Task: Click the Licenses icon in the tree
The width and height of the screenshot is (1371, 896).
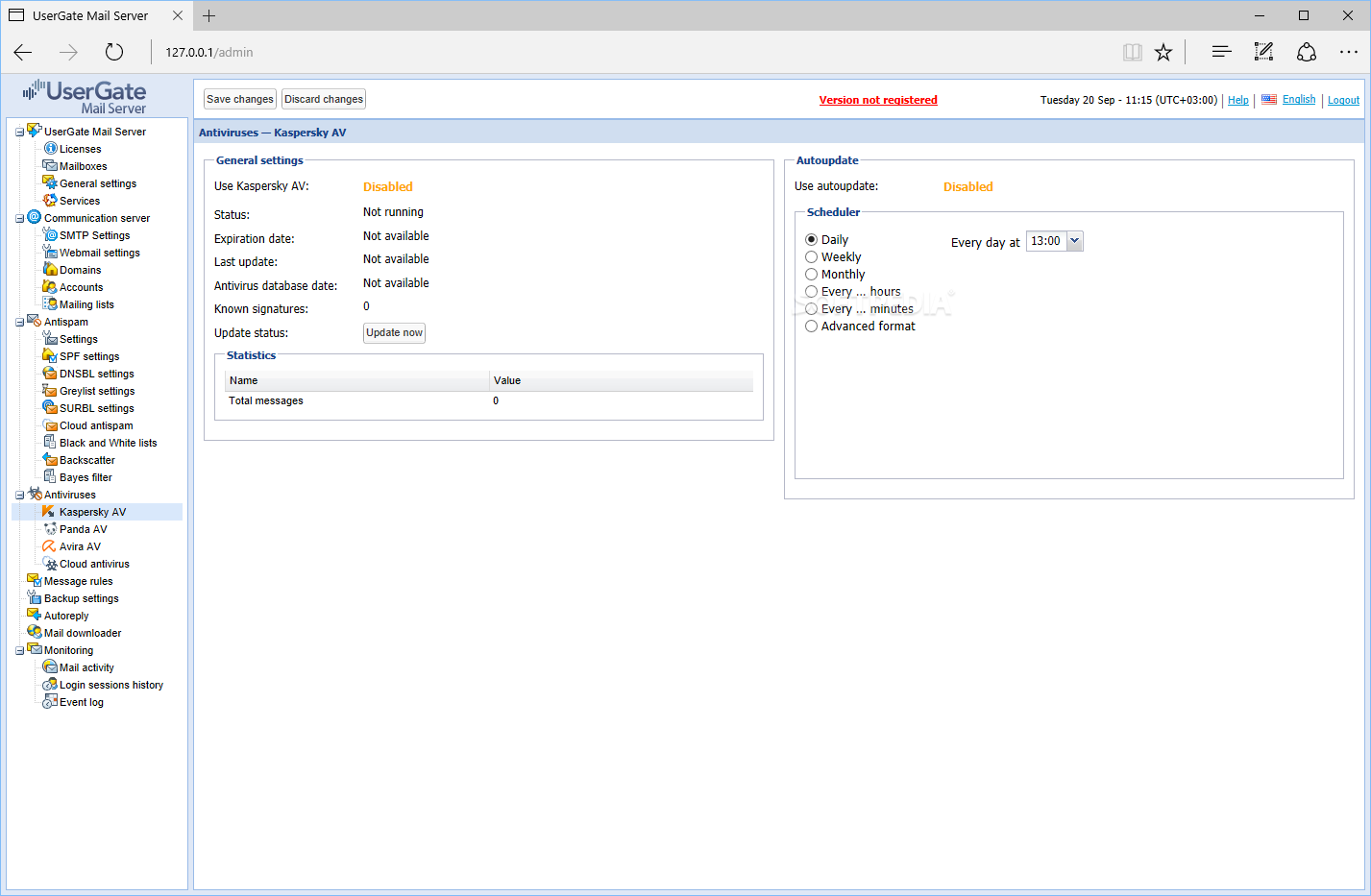Action: [50, 149]
